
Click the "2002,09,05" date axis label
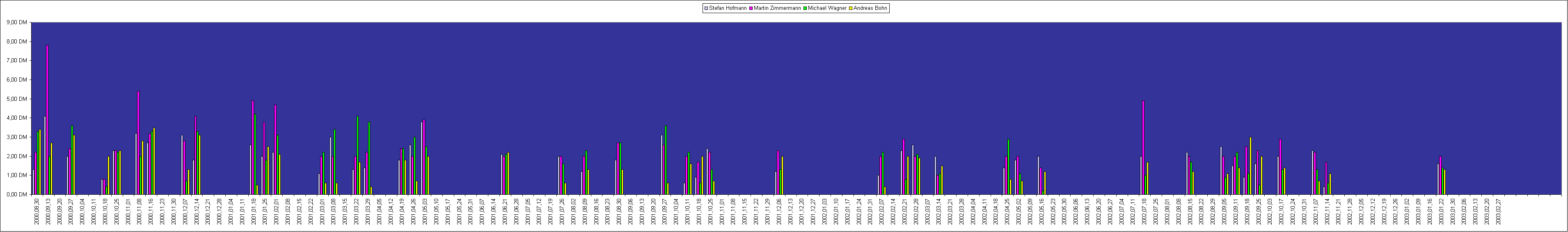pos(1225,212)
